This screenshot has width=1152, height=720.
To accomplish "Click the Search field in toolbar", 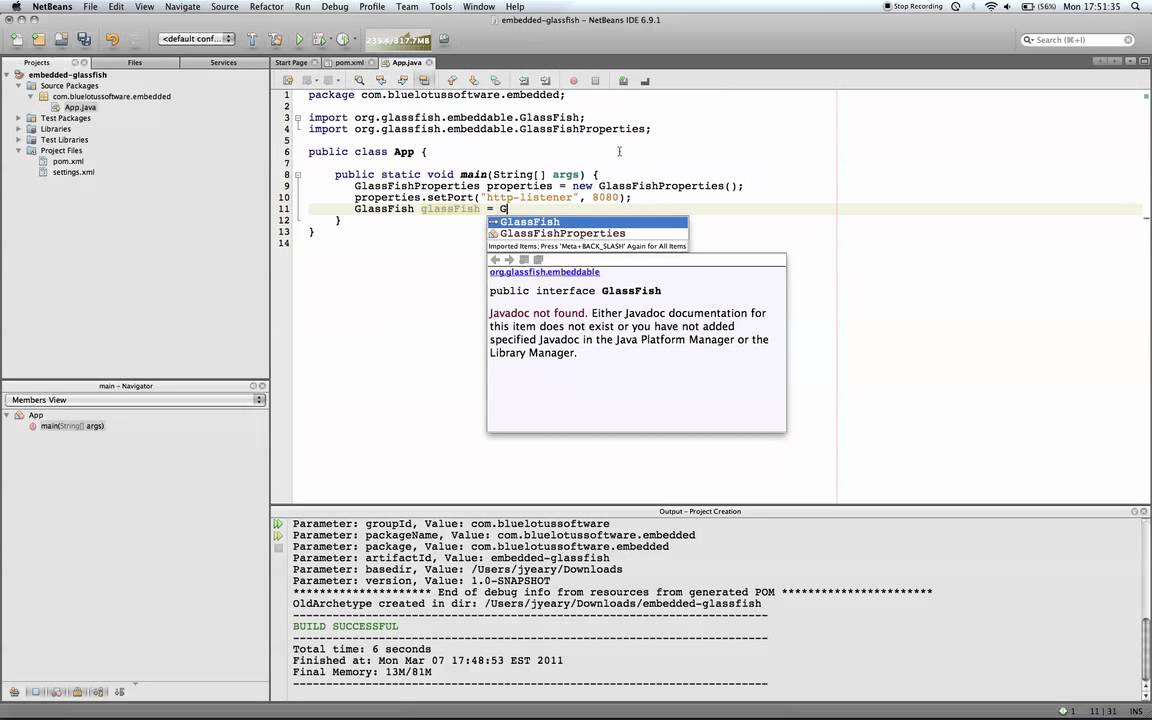I will (1078, 40).
